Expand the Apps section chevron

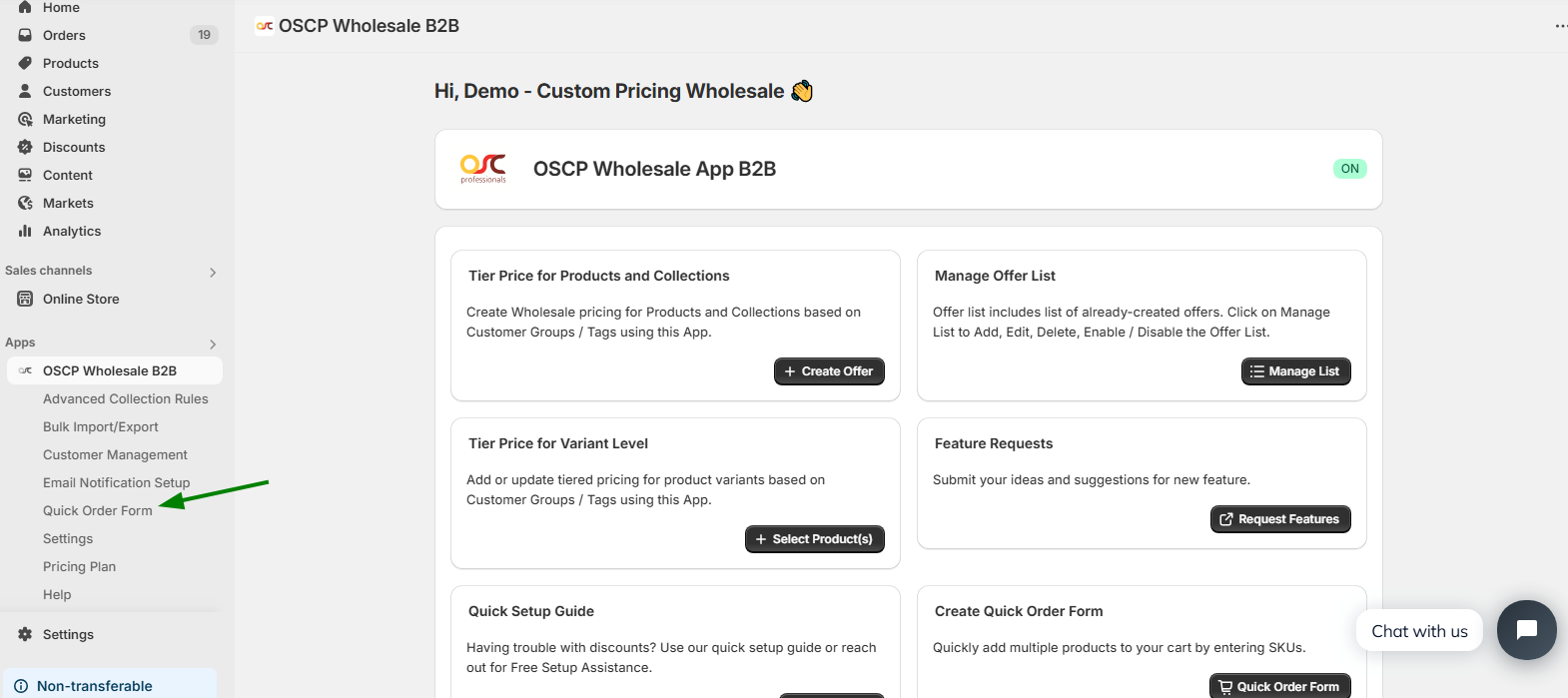coord(213,344)
